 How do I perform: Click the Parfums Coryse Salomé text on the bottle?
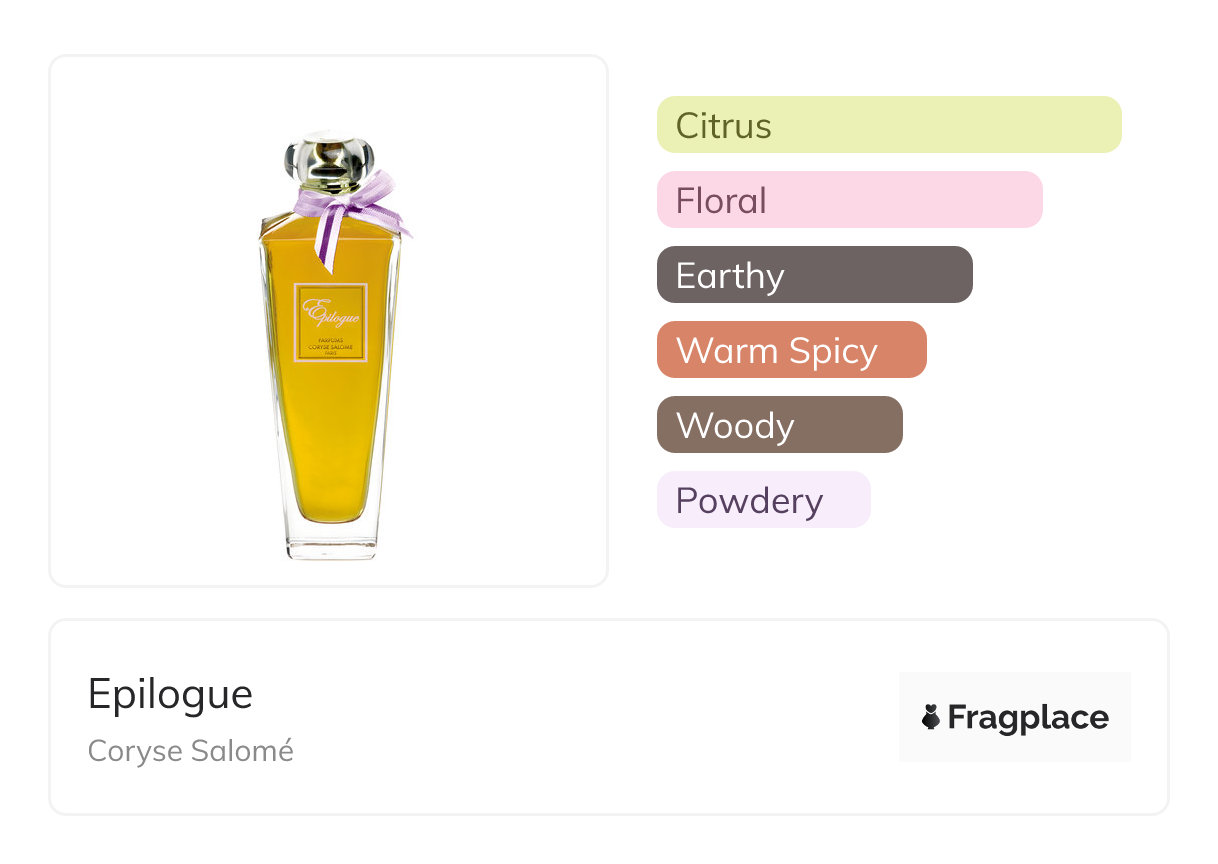(330, 347)
